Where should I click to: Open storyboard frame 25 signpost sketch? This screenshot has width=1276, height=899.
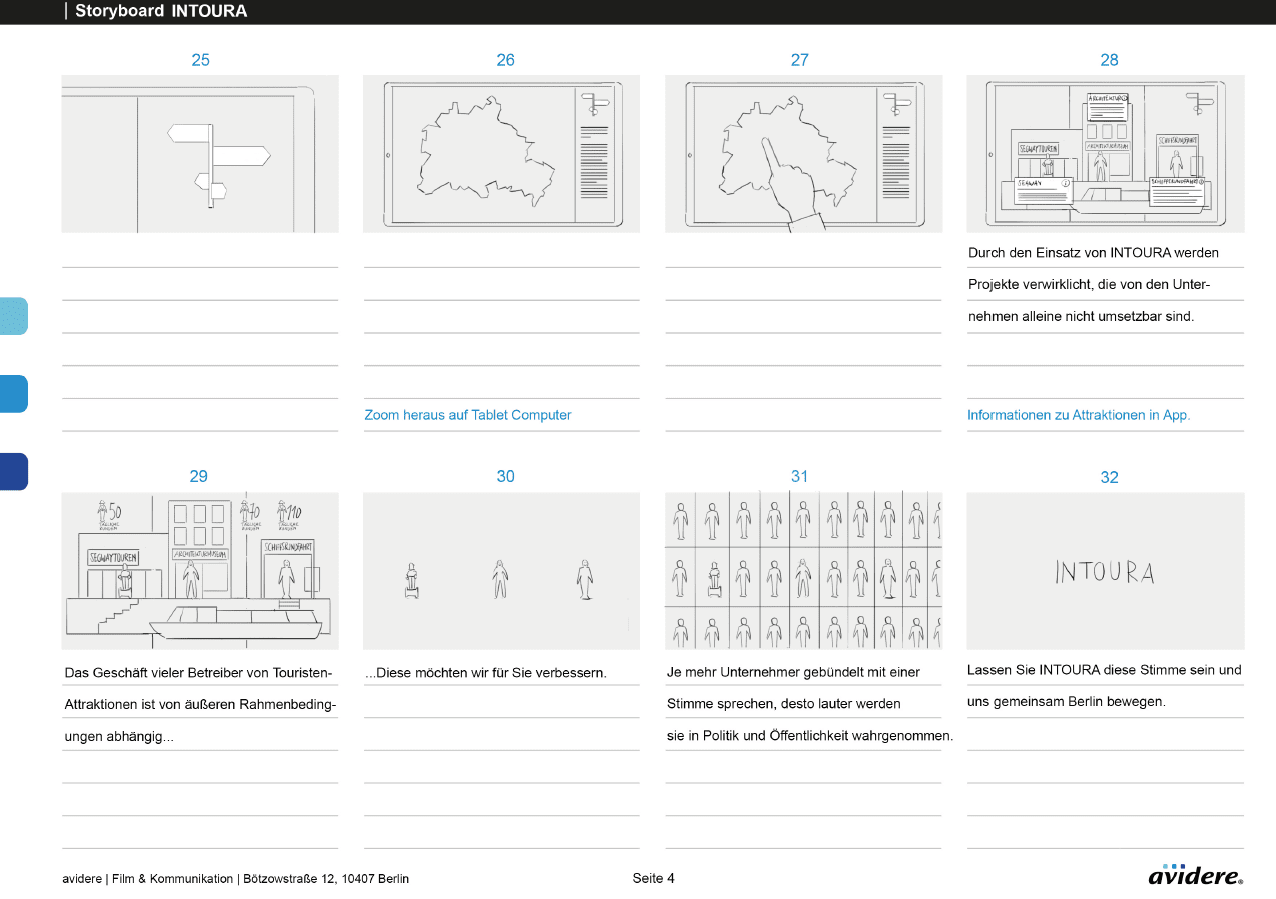[200, 154]
